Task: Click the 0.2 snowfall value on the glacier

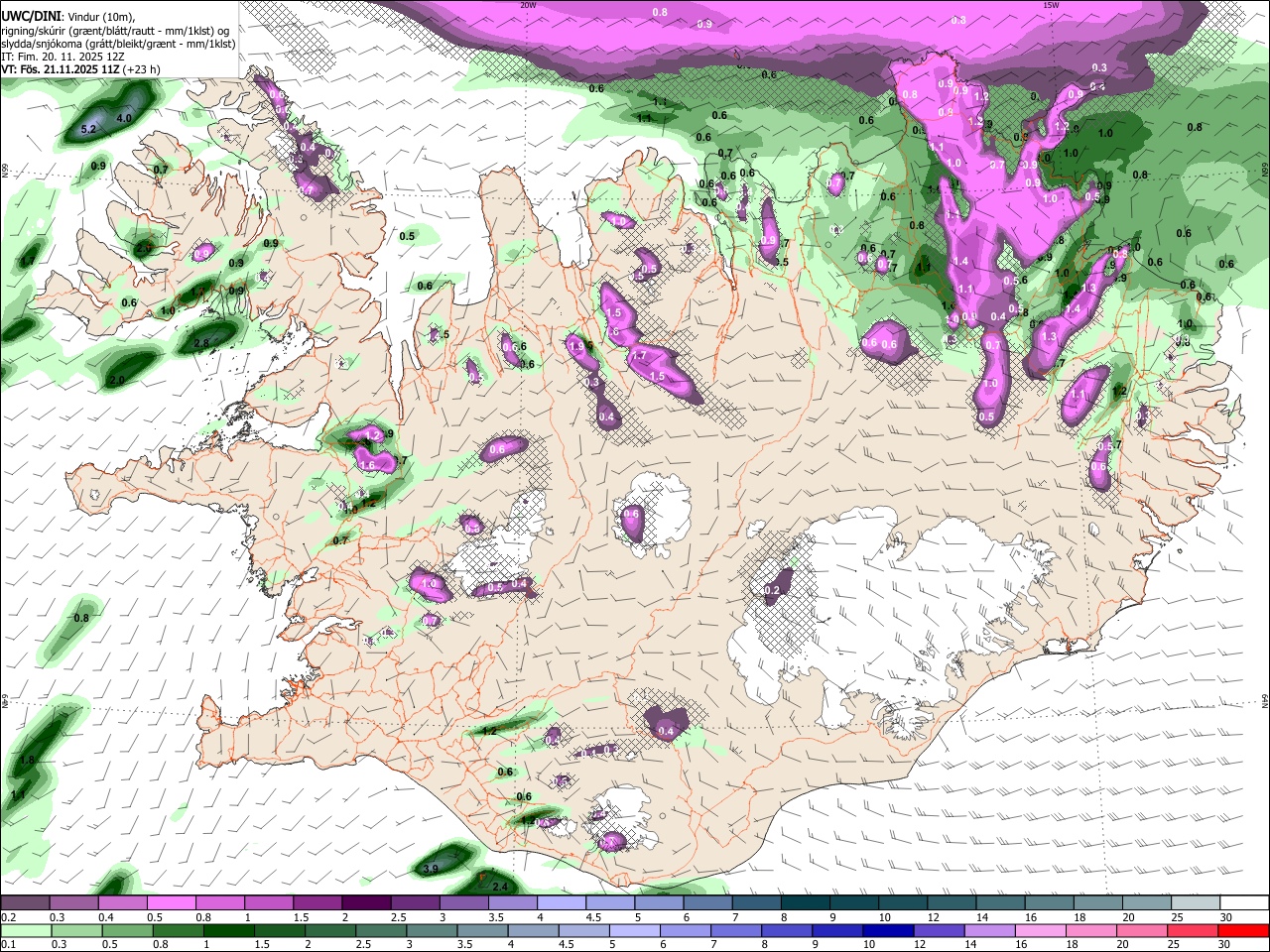Action: 771,590
